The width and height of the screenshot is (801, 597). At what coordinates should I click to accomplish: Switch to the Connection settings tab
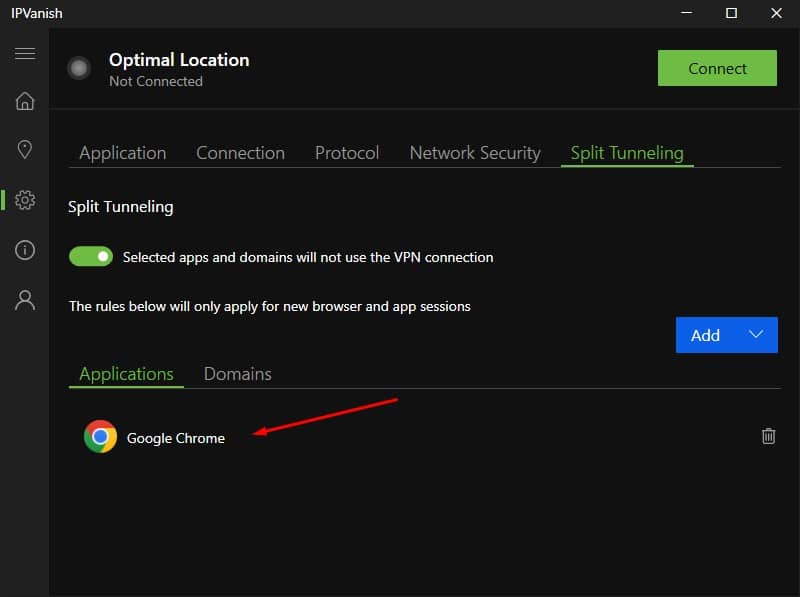pos(240,153)
